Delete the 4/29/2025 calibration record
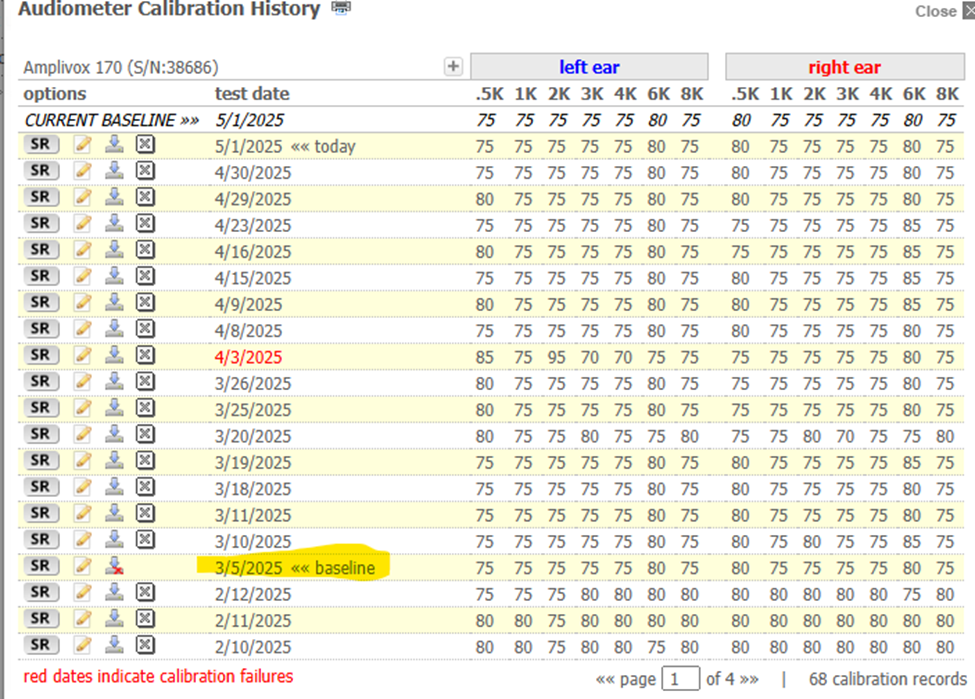Screen dimensions: 975x699 click(x=145, y=197)
